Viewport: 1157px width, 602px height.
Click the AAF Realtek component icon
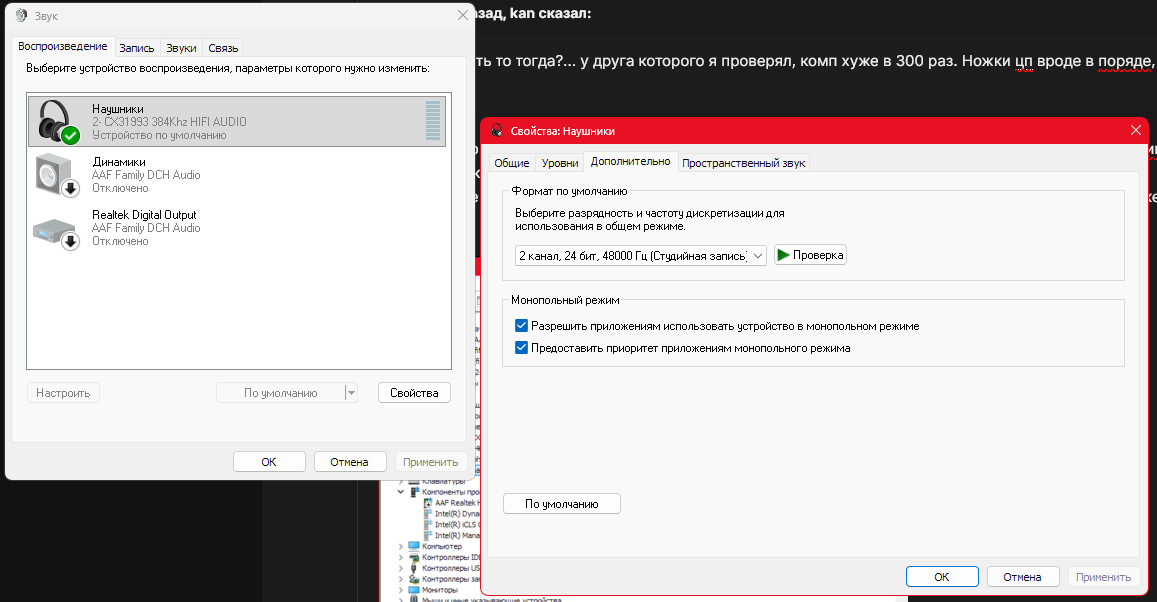[428, 503]
